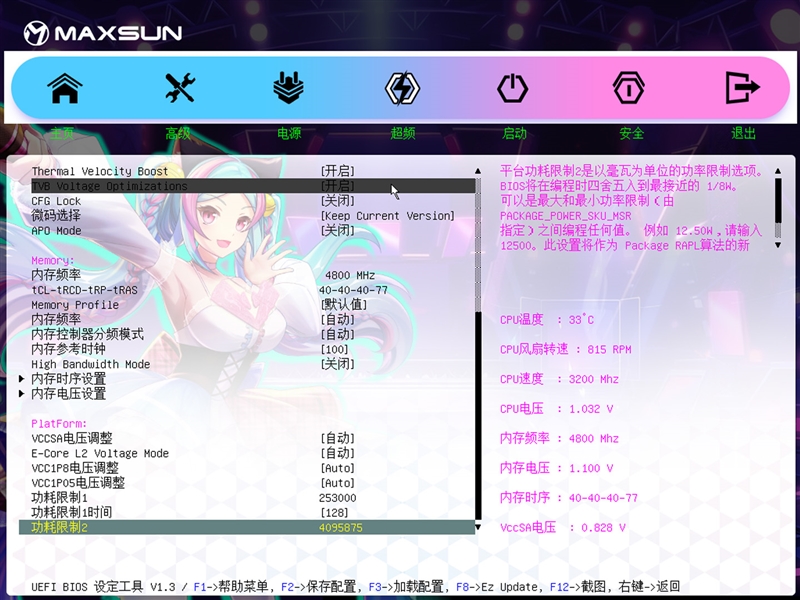
Task: Switch to the 超频 tab label
Action: coord(403,133)
